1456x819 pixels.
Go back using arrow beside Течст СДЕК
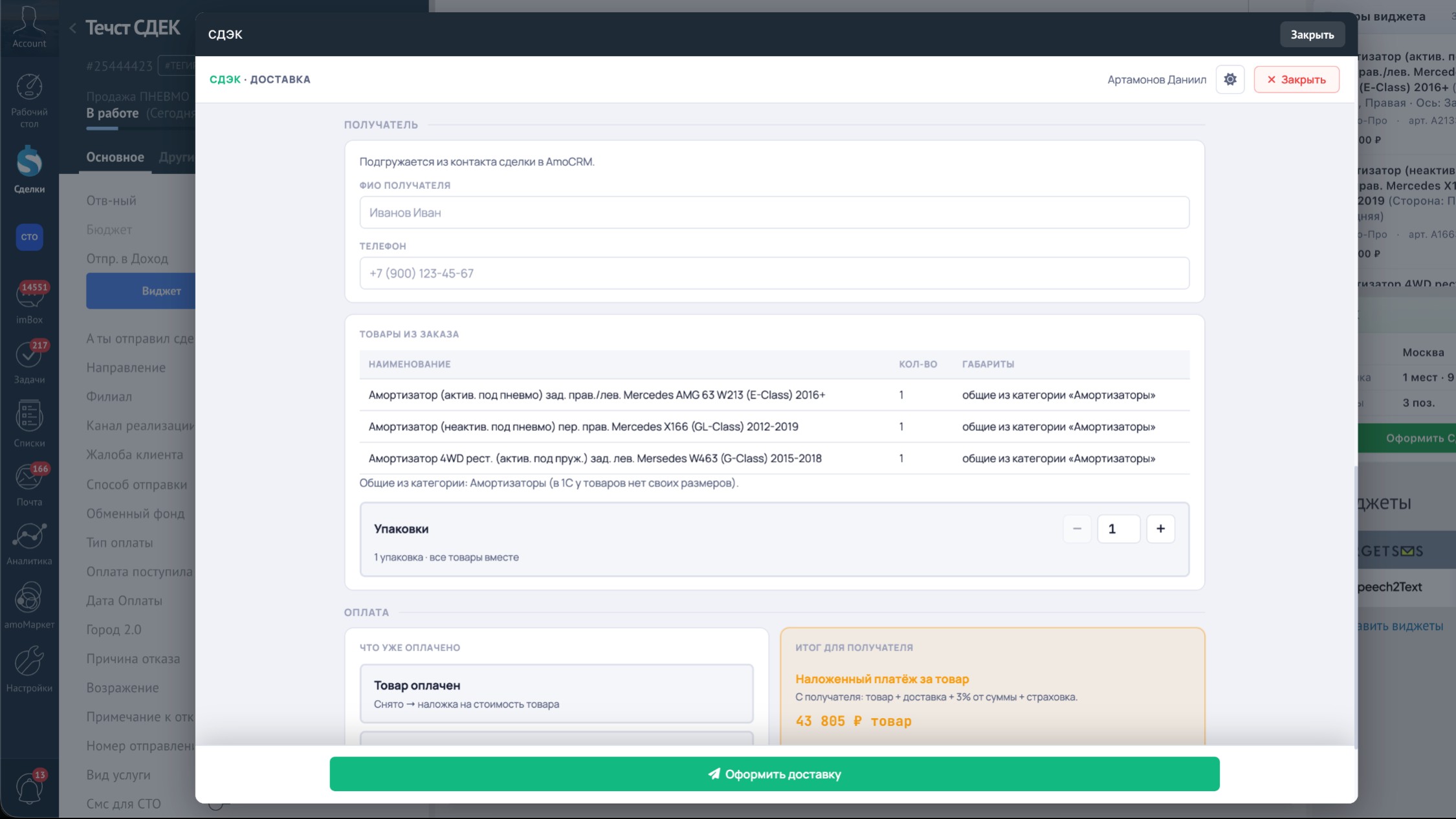(x=73, y=28)
